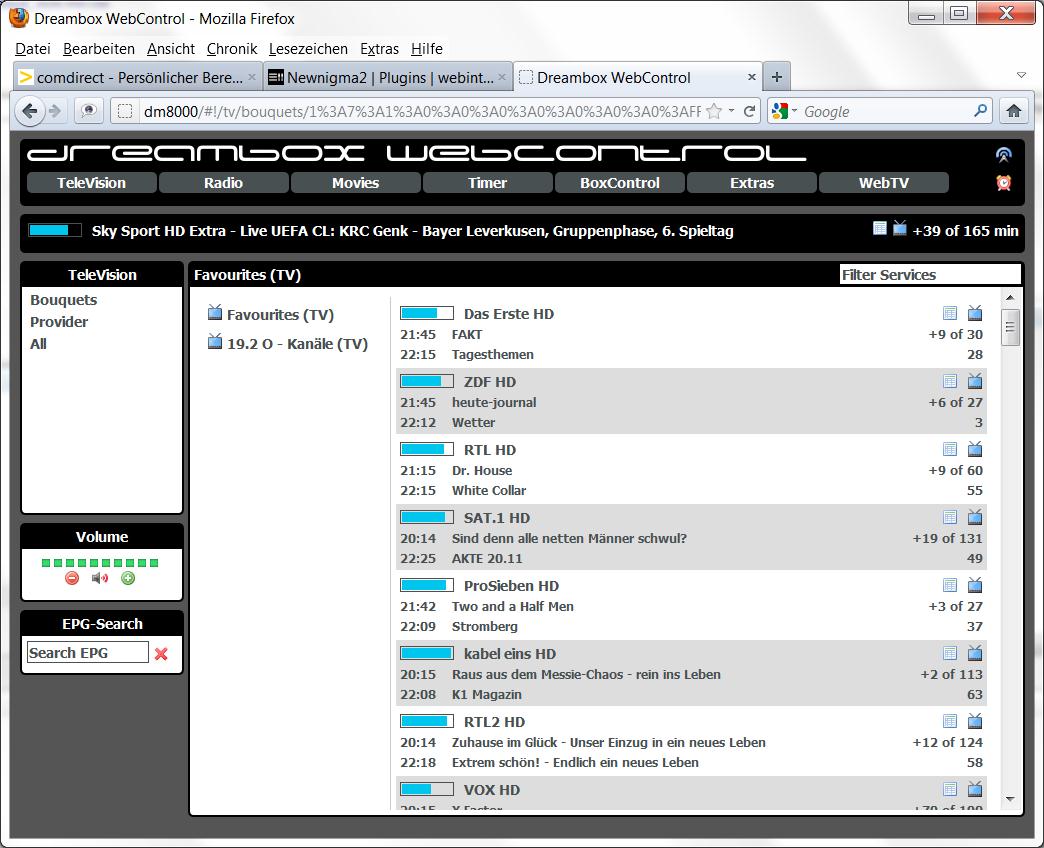
Task: Clear EPG search with red X
Action: (x=161, y=654)
